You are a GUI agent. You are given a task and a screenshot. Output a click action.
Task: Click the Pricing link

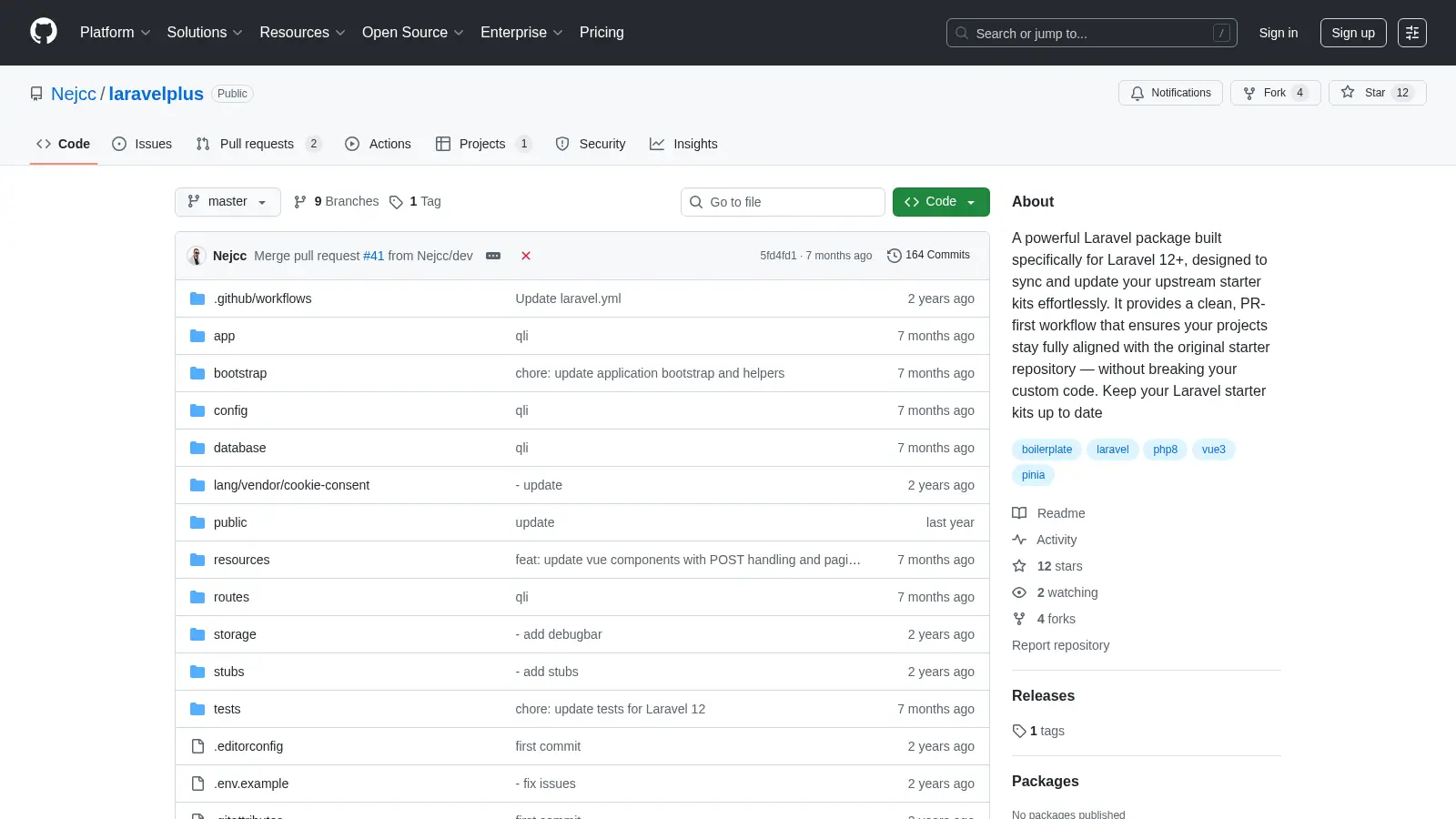point(602,33)
